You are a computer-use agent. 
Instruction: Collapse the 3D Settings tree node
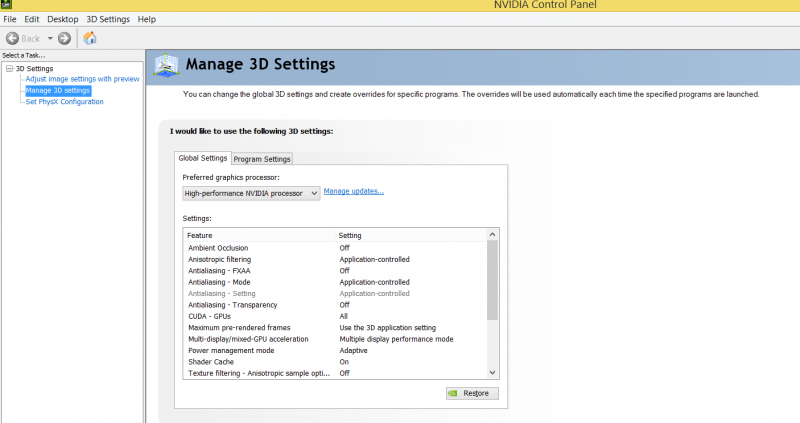9,68
